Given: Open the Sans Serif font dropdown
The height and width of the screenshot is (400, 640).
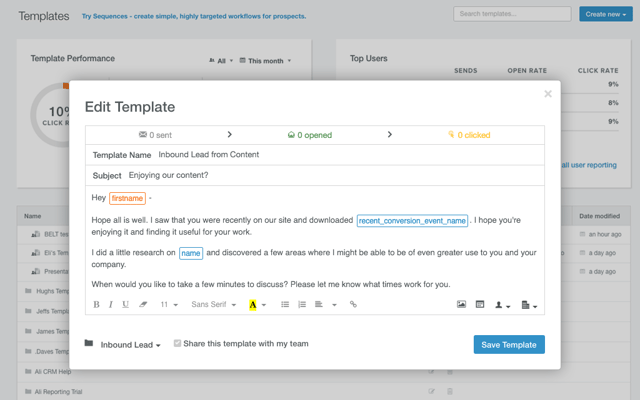Looking at the screenshot, I should point(213,304).
